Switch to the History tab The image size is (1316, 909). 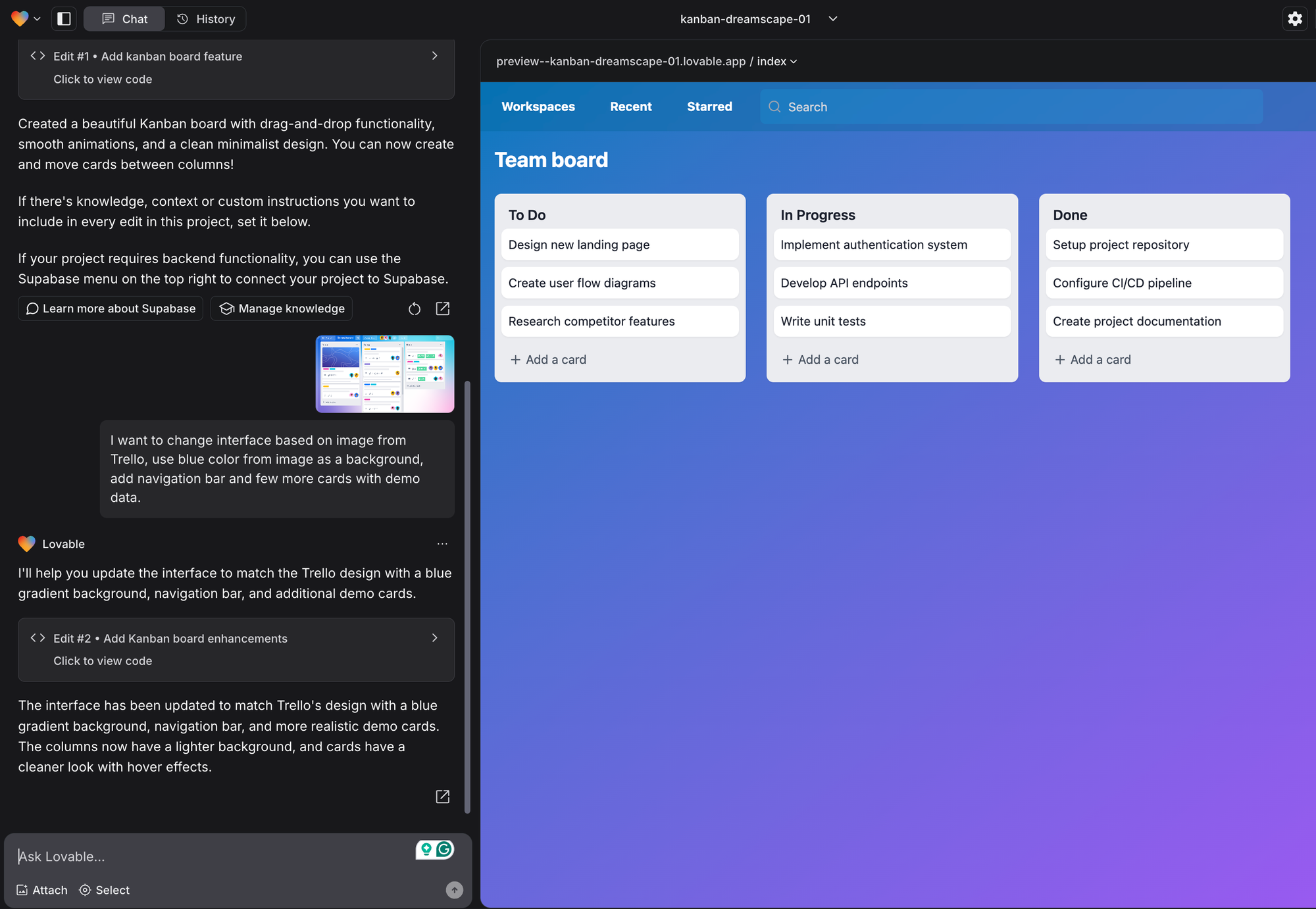205,19
